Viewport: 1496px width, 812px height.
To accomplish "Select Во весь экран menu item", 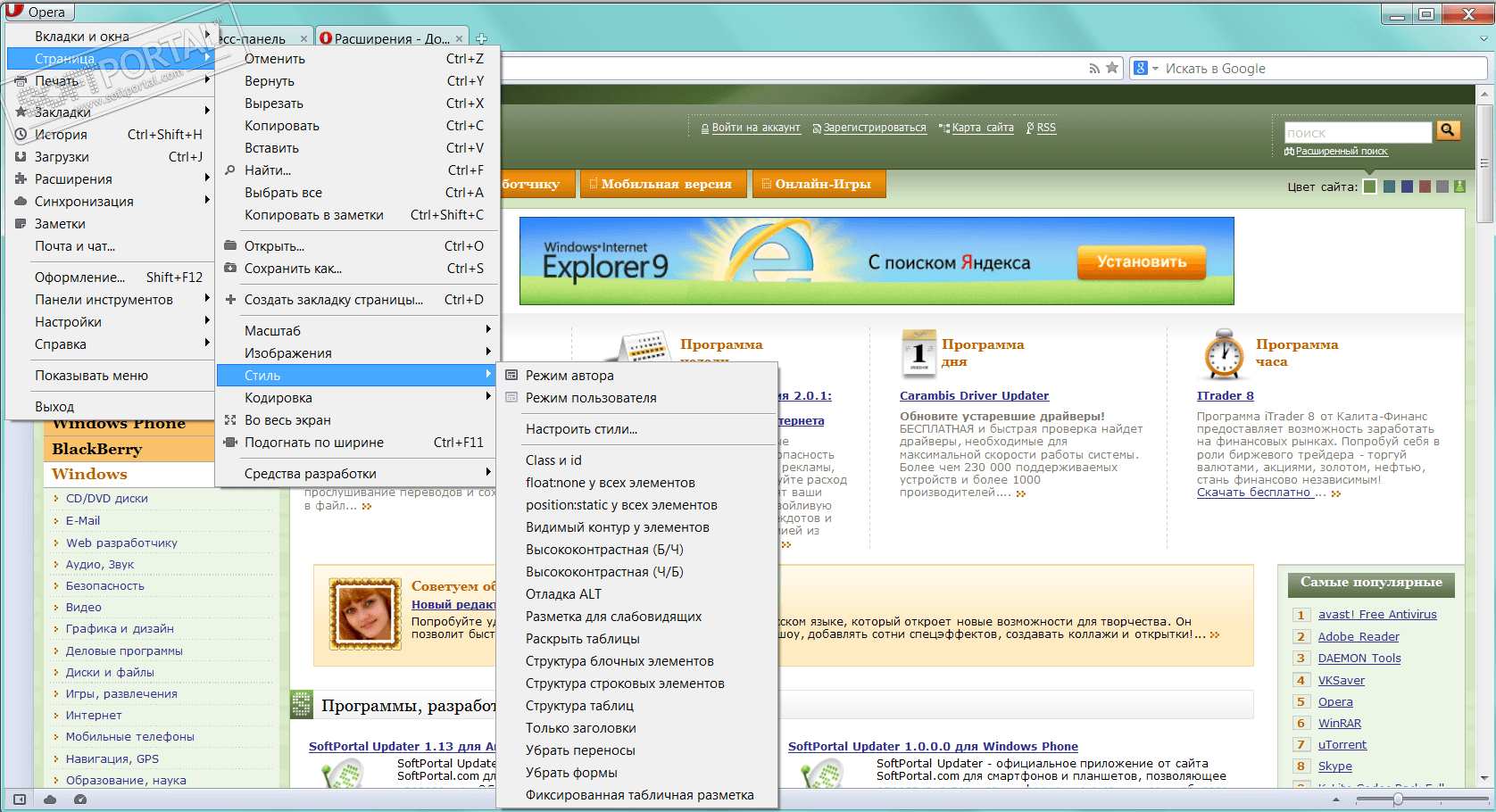I will [357, 420].
